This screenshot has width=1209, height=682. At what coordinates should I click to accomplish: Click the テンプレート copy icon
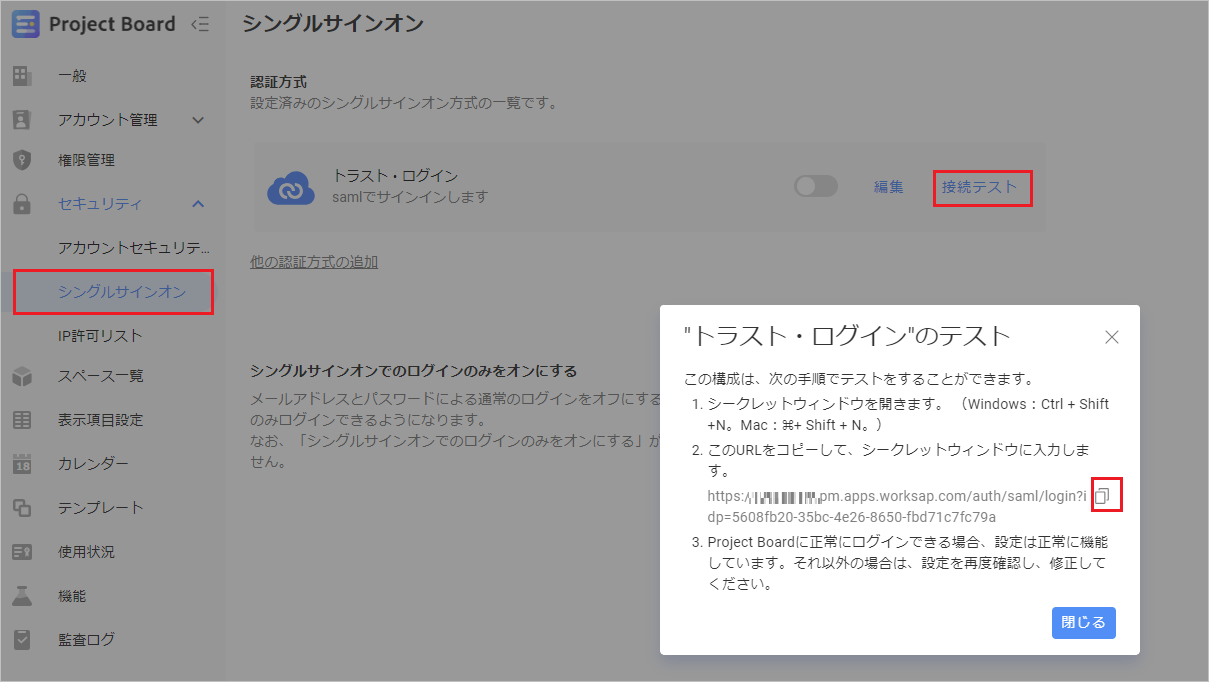coord(22,508)
